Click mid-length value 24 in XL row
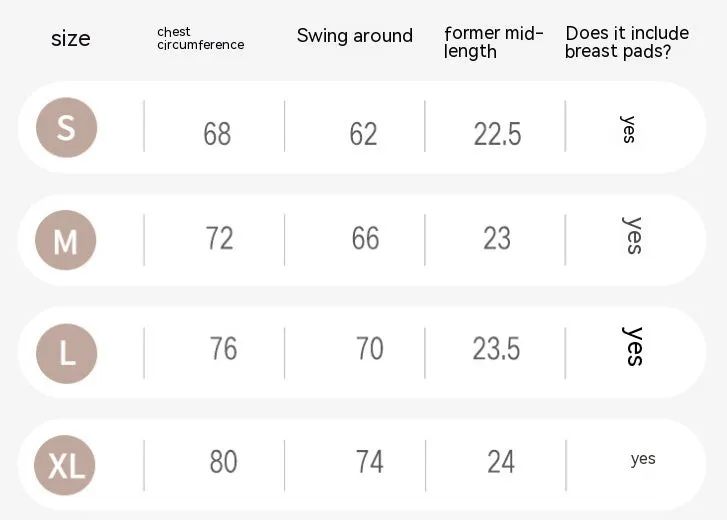 coord(501,462)
